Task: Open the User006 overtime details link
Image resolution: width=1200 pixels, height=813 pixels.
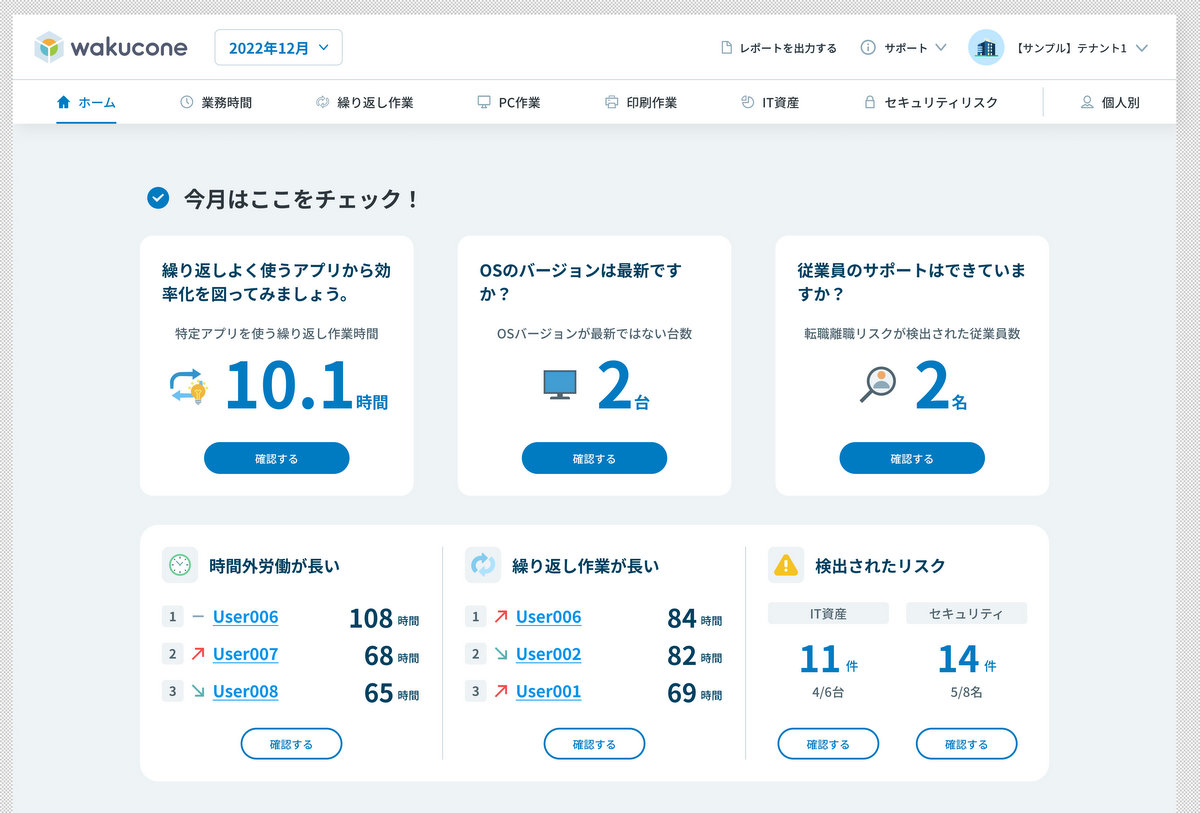Action: coord(244,617)
